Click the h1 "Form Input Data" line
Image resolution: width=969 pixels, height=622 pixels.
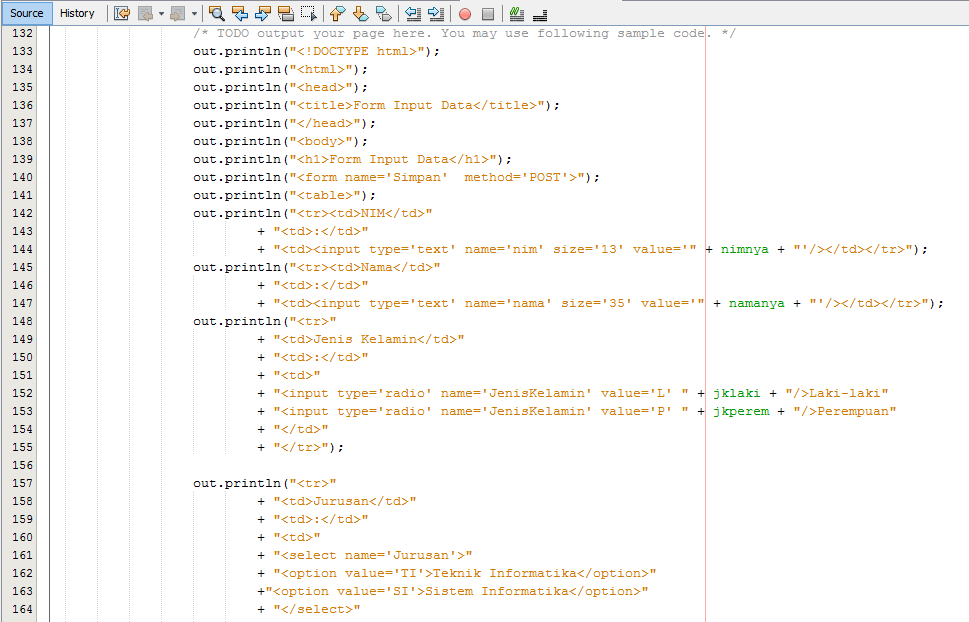click(x=352, y=159)
